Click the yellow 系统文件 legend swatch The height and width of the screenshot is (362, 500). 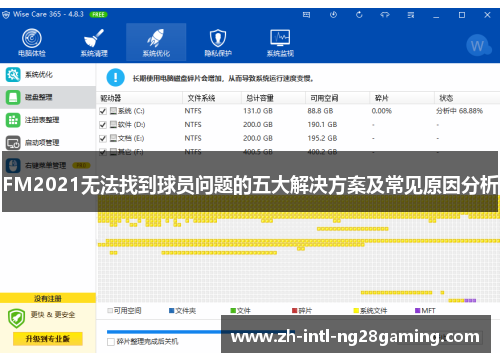356,311
